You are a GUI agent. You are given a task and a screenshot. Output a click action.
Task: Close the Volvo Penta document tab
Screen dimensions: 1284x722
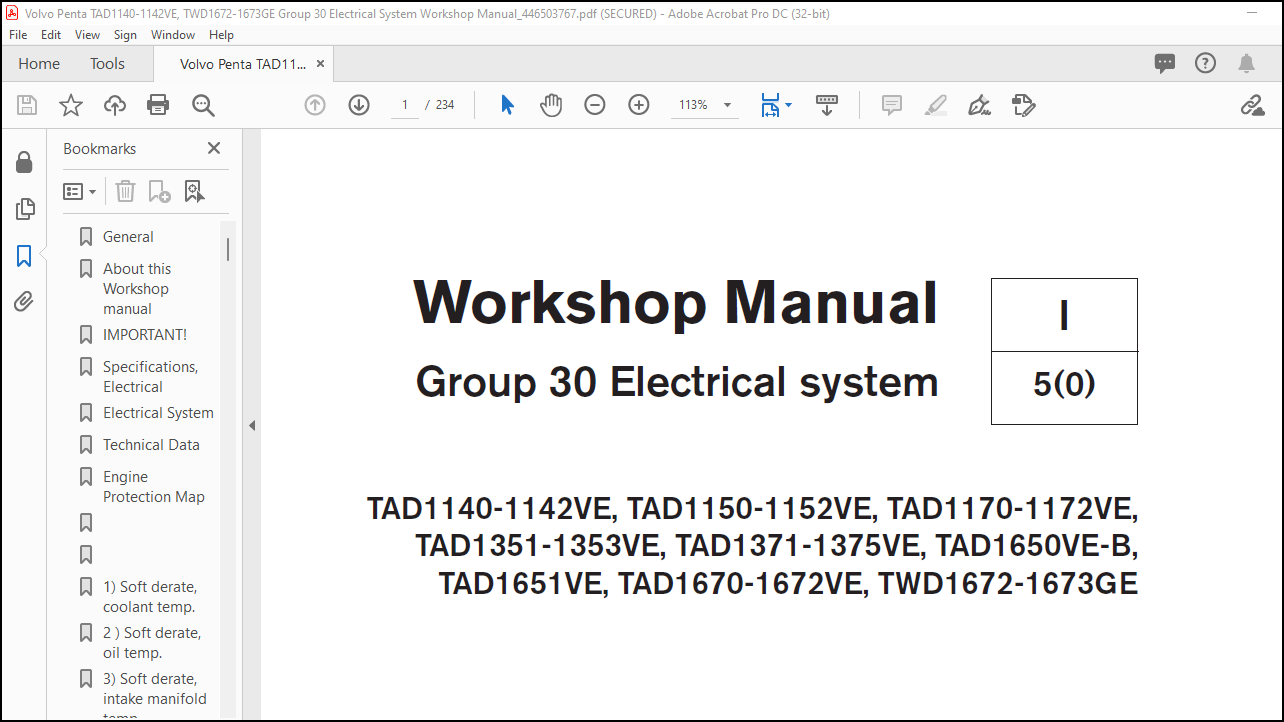pos(320,63)
